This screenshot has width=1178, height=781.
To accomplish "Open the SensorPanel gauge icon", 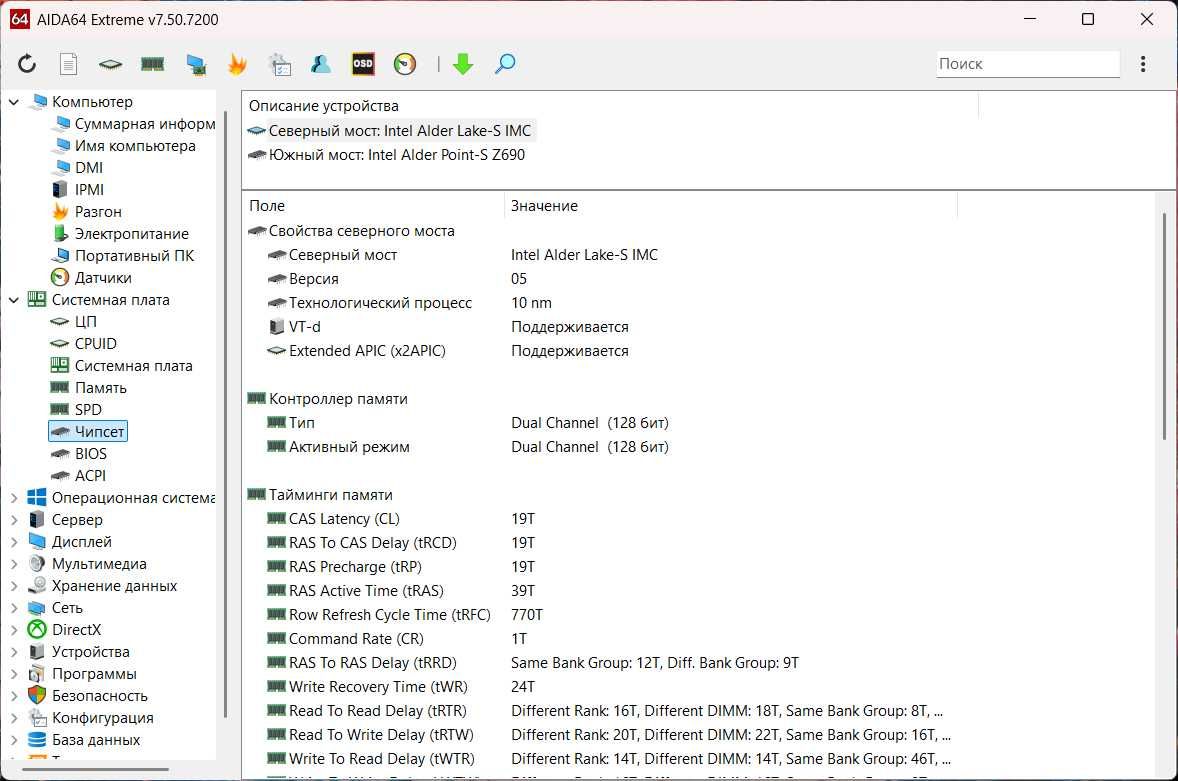I will (x=405, y=64).
